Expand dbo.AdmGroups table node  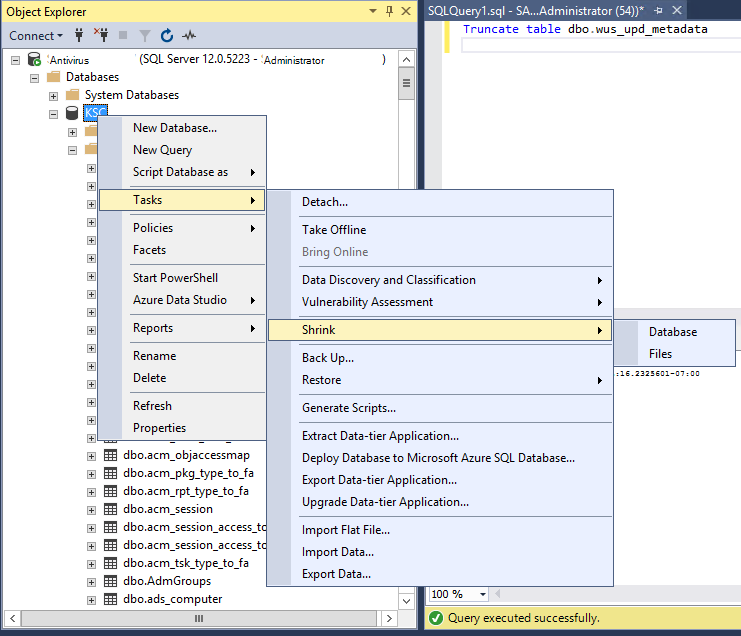coord(91,582)
